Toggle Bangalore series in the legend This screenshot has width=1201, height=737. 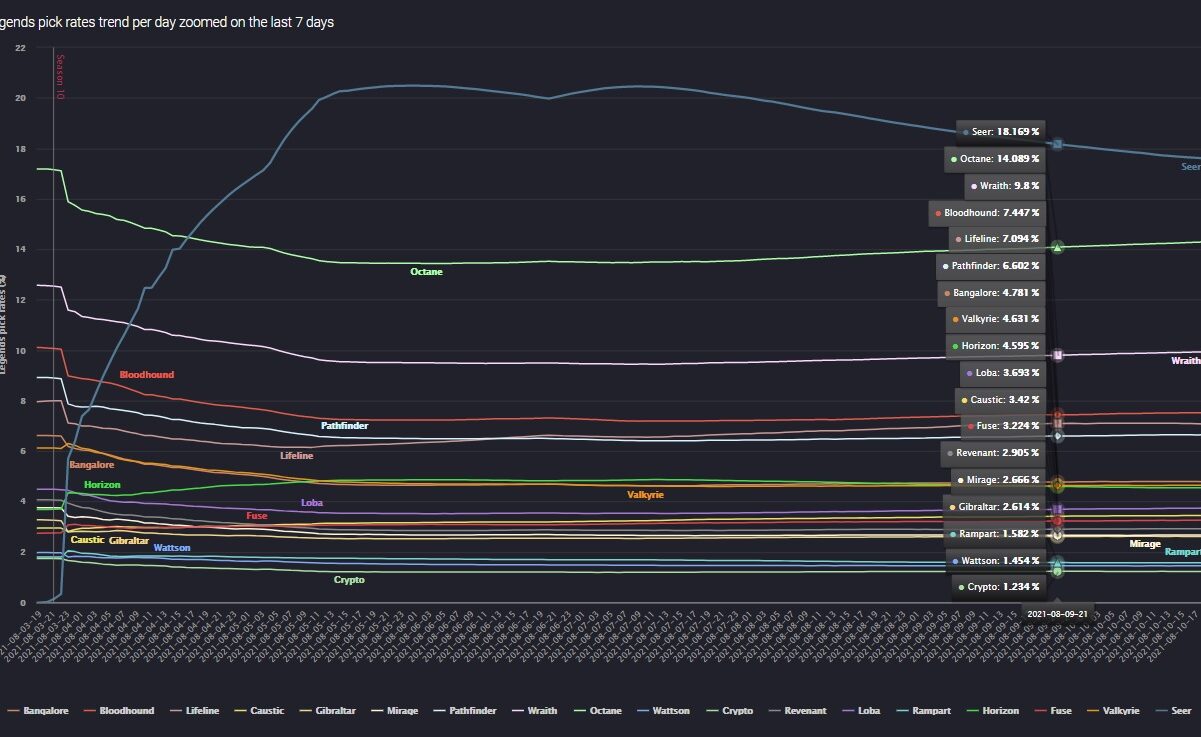(38, 711)
